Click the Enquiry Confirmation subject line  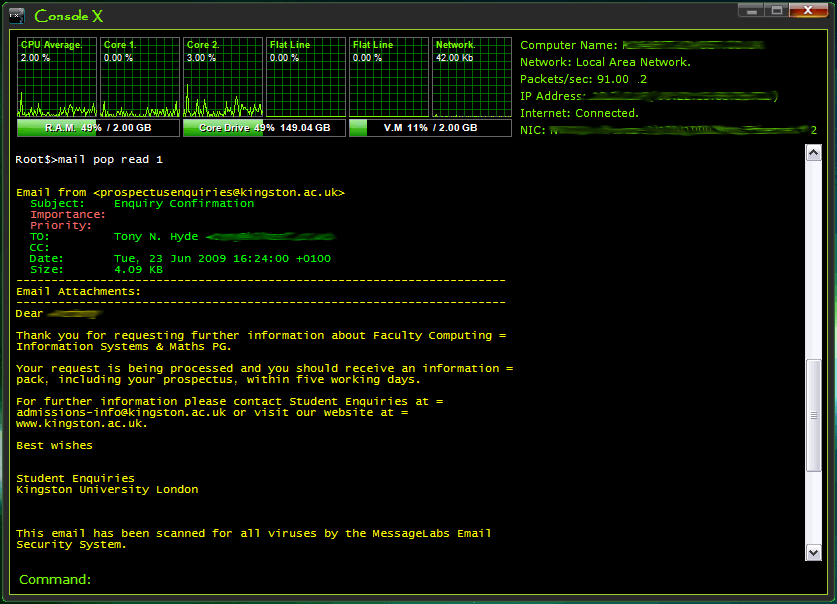184,203
